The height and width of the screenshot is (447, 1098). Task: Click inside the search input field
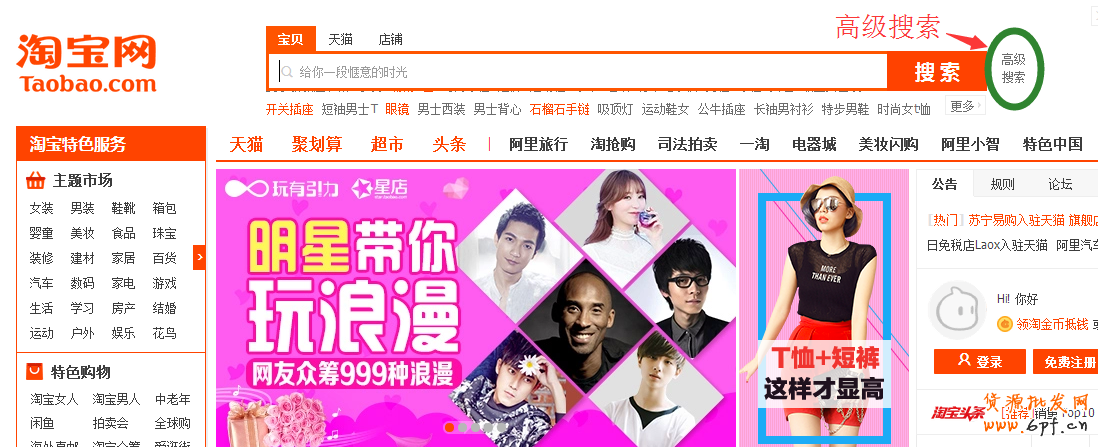[578, 71]
